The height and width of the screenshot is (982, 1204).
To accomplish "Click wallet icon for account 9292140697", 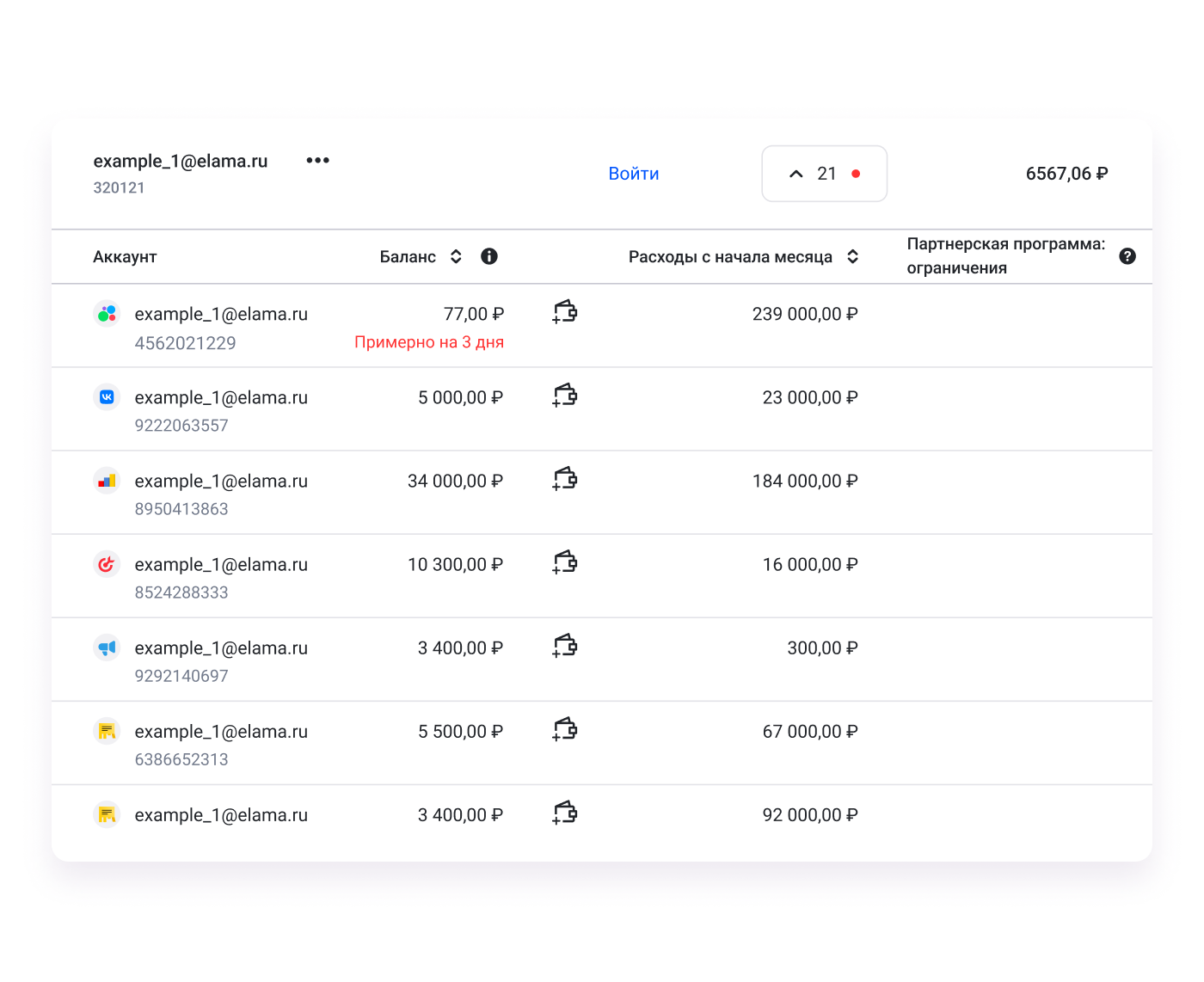I will tap(564, 646).
